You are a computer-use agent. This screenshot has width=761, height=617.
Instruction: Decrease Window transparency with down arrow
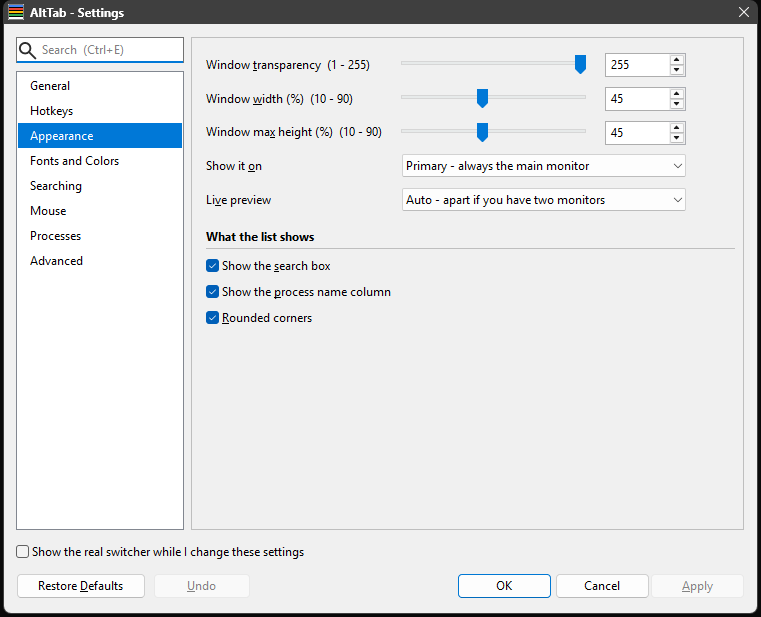tap(677, 70)
